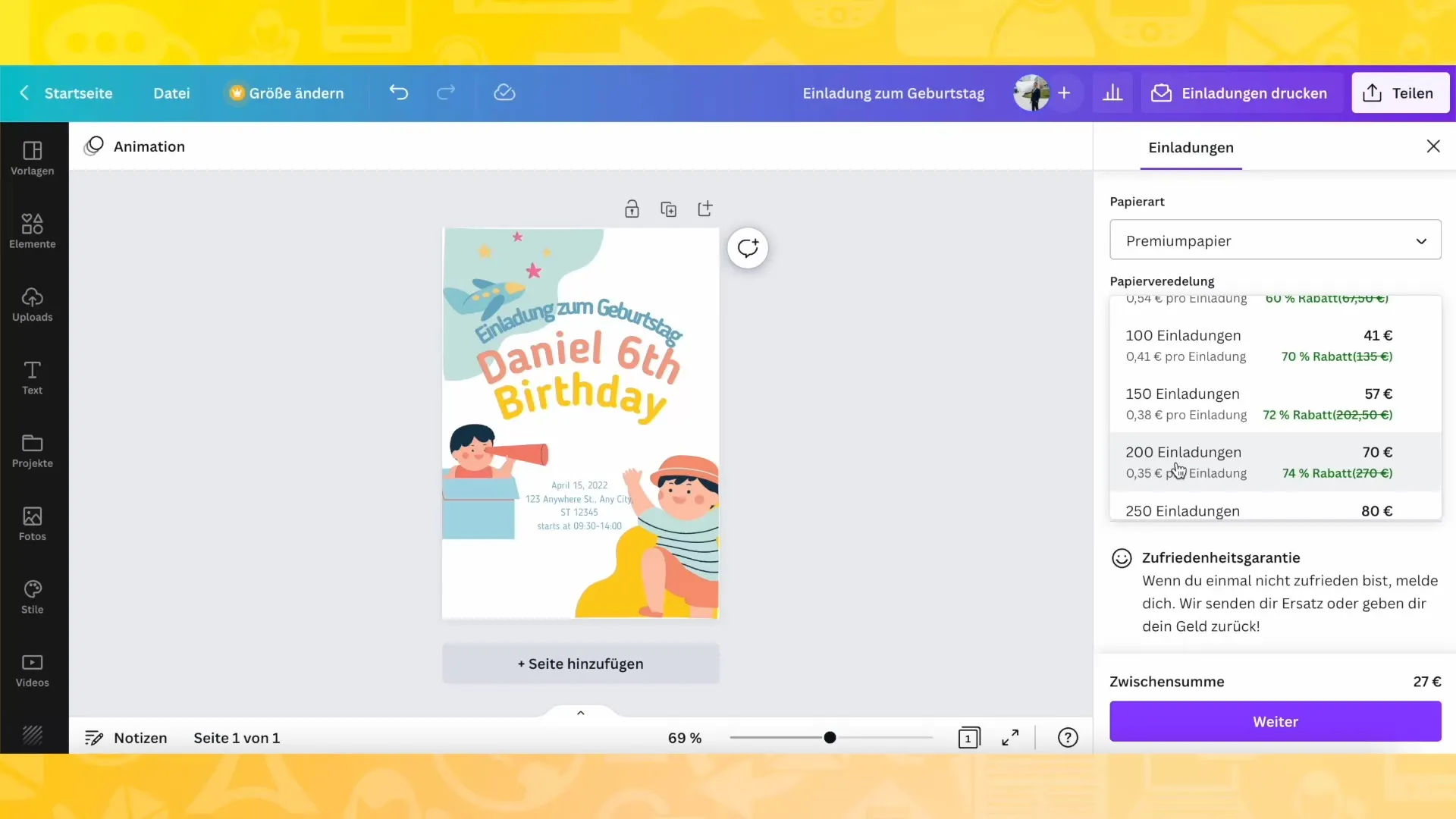Open the user profile avatar
This screenshot has height=819, width=1456.
pos(1031,93)
